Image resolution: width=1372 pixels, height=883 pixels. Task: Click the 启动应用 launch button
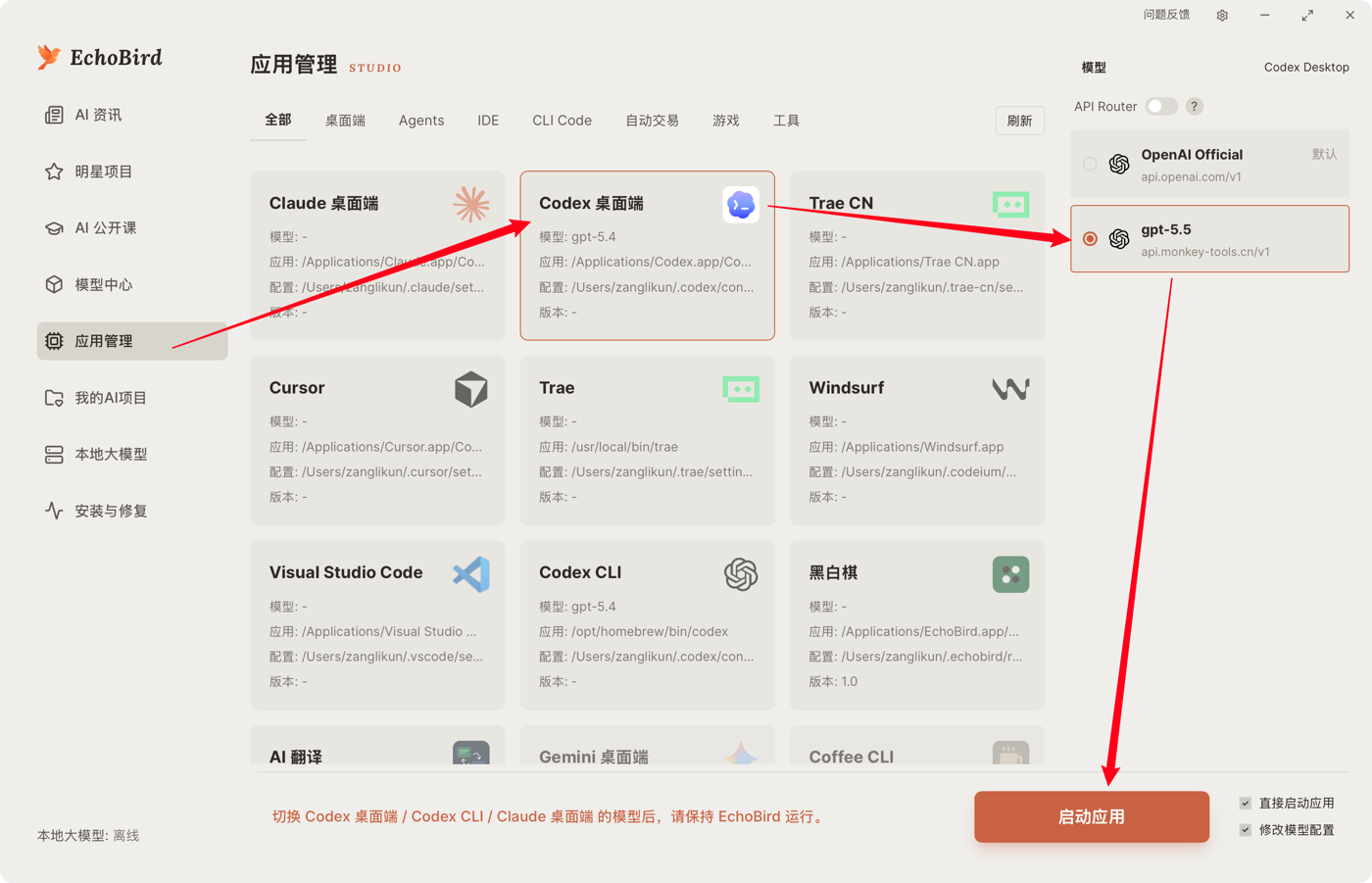pos(1092,816)
